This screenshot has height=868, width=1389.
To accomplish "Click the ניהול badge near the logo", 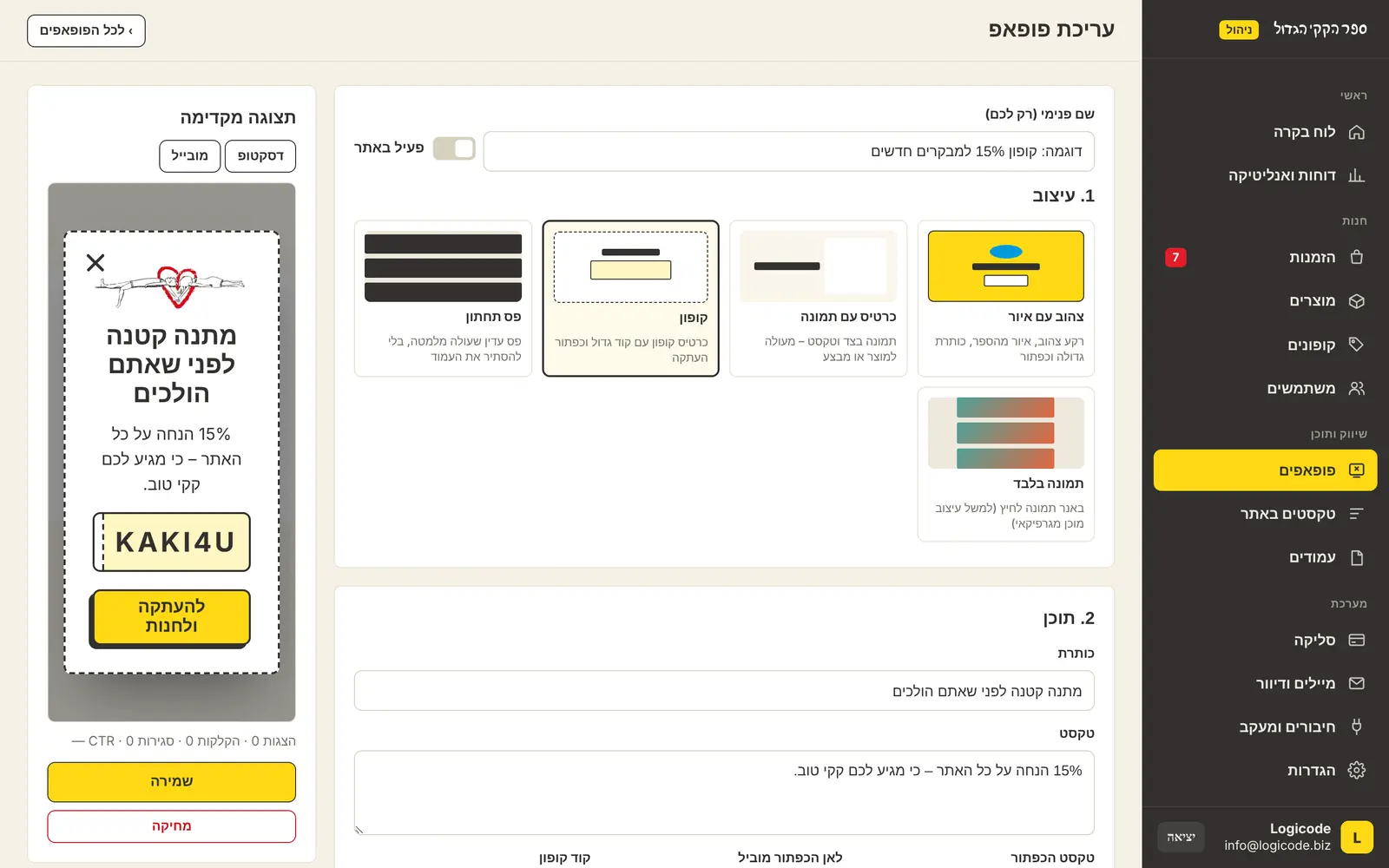I will 1239,30.
